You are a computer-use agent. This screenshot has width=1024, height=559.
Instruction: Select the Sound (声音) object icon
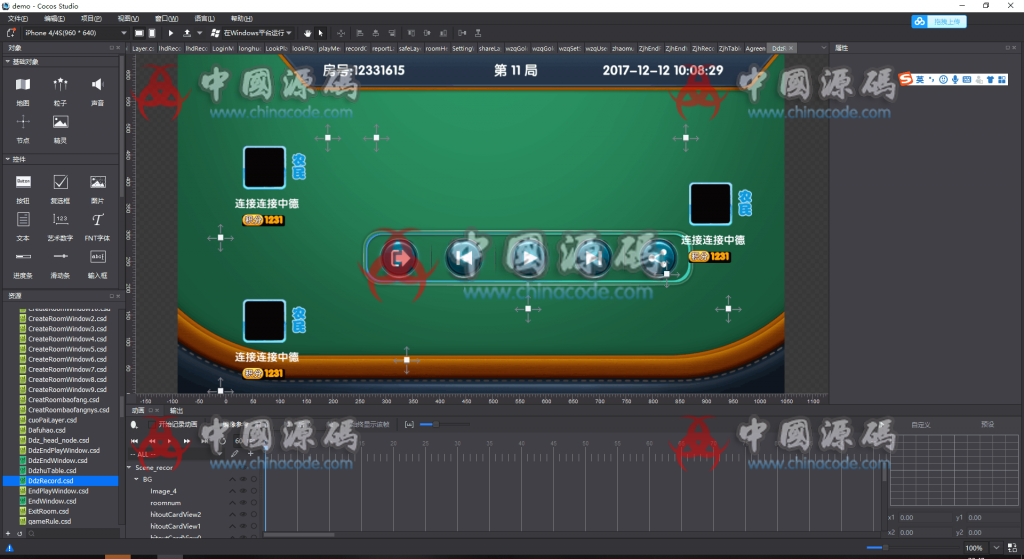click(97, 84)
